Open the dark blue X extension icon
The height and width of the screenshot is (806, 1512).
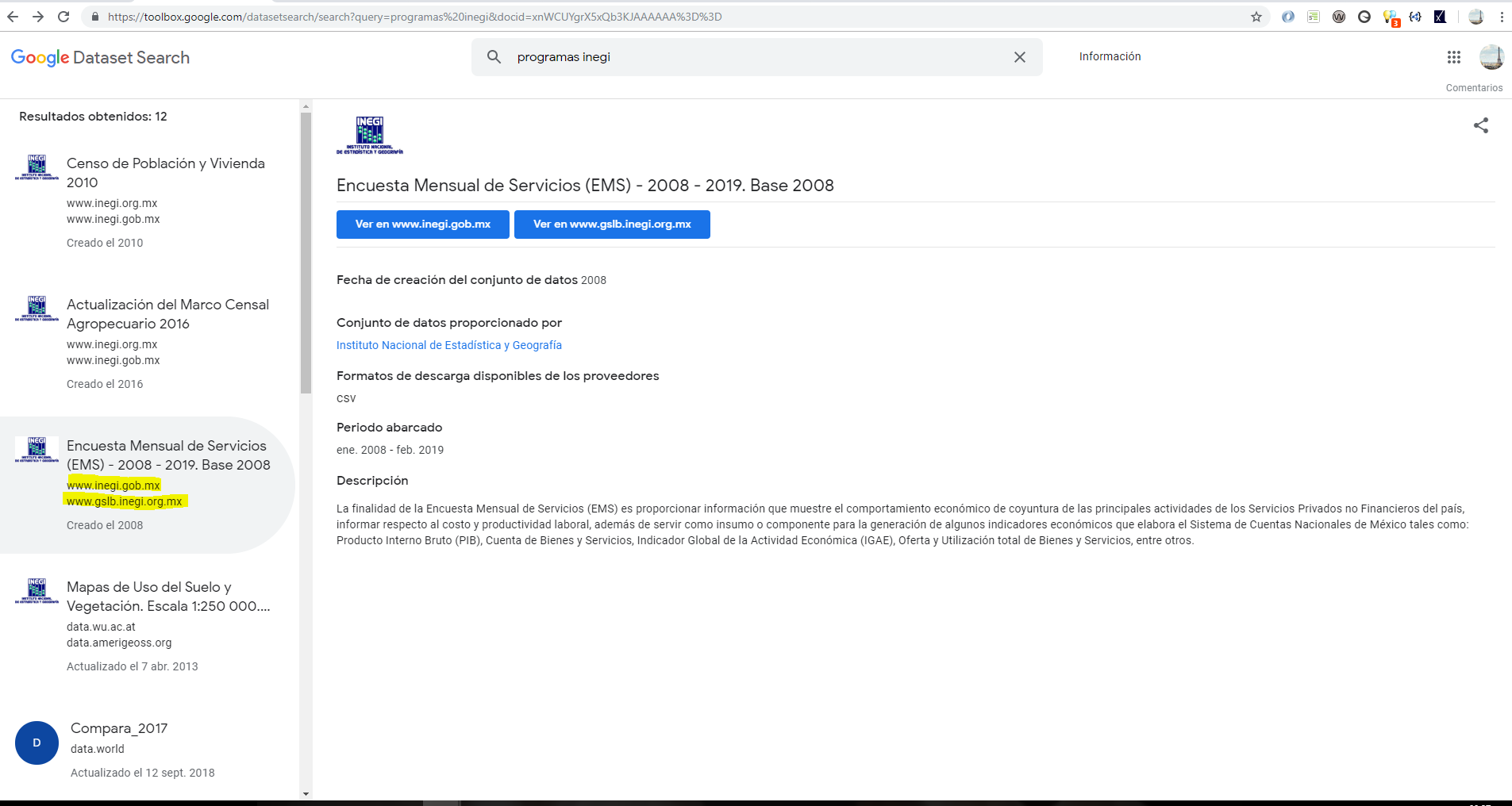(1440, 17)
